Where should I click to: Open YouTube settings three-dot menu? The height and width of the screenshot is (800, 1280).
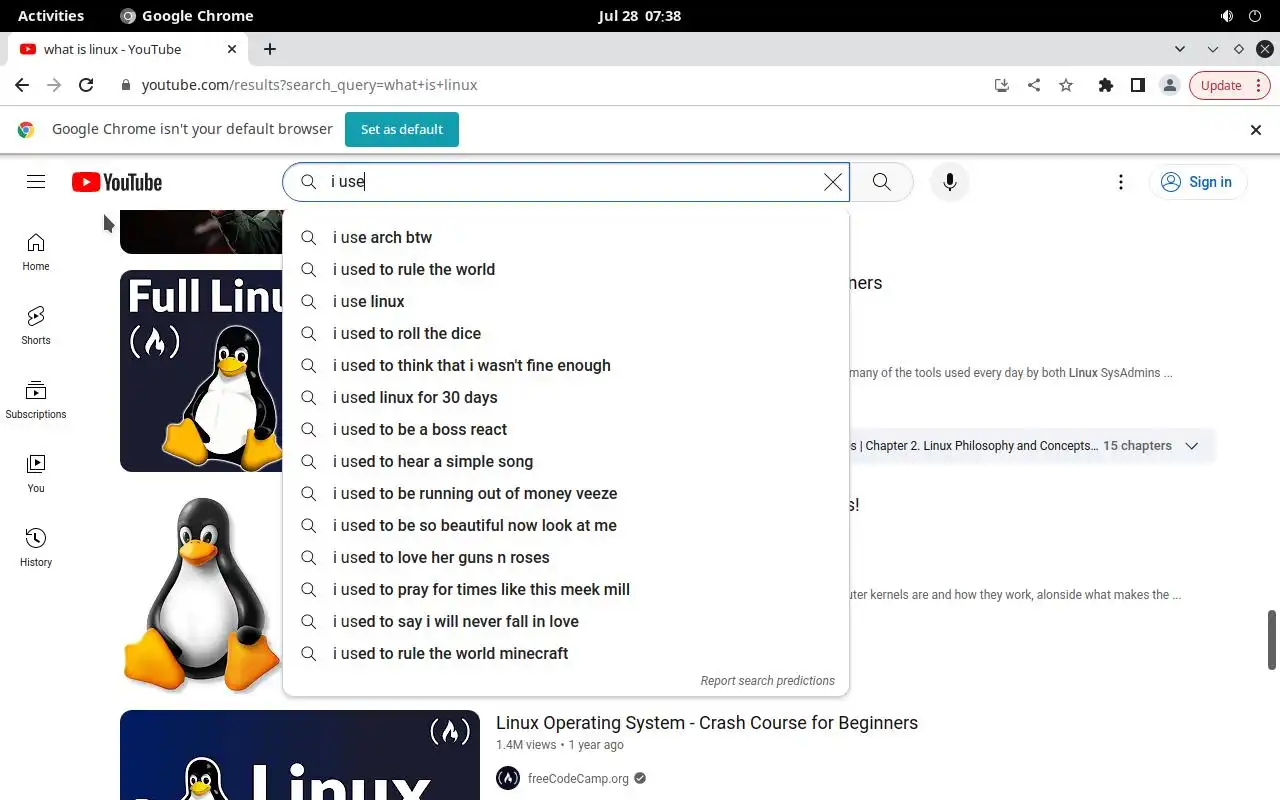point(1121,182)
